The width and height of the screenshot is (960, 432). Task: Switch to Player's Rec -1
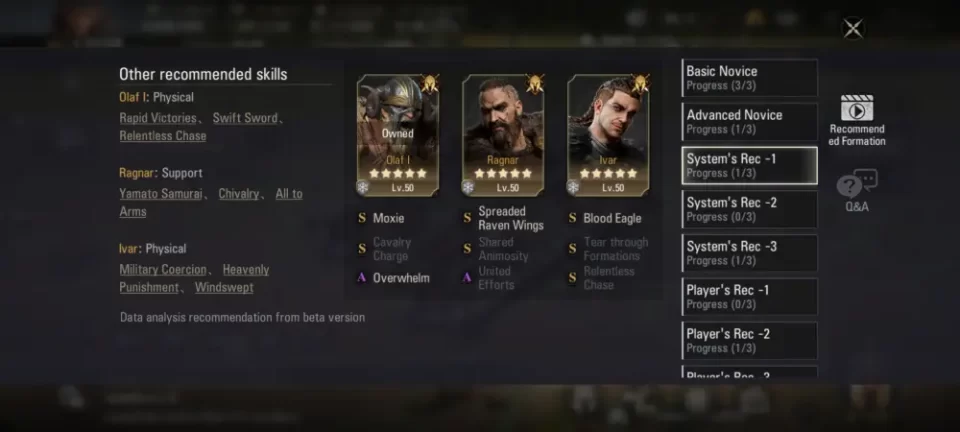(749, 297)
